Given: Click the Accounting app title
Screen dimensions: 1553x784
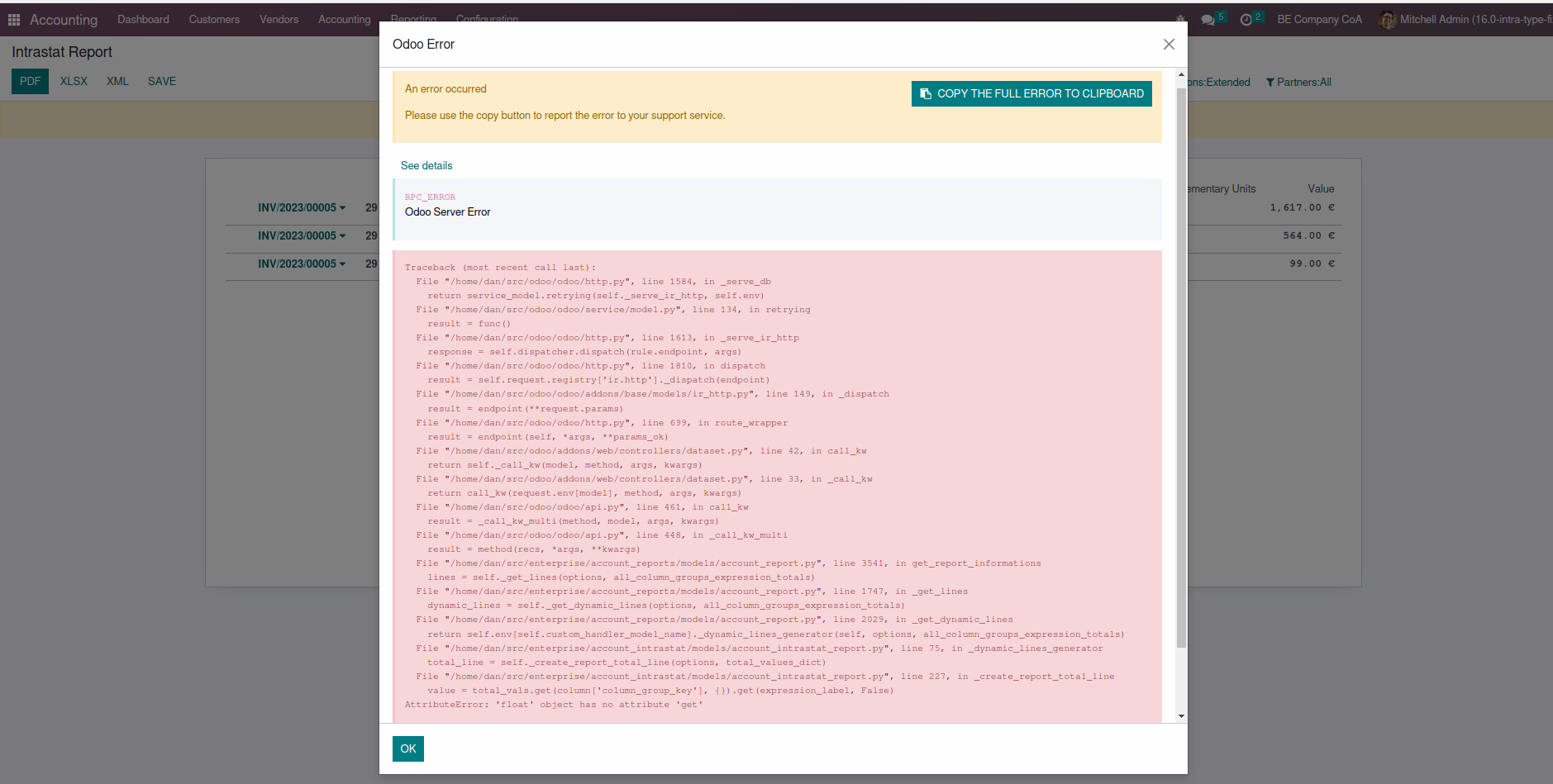Looking at the screenshot, I should click(64, 20).
